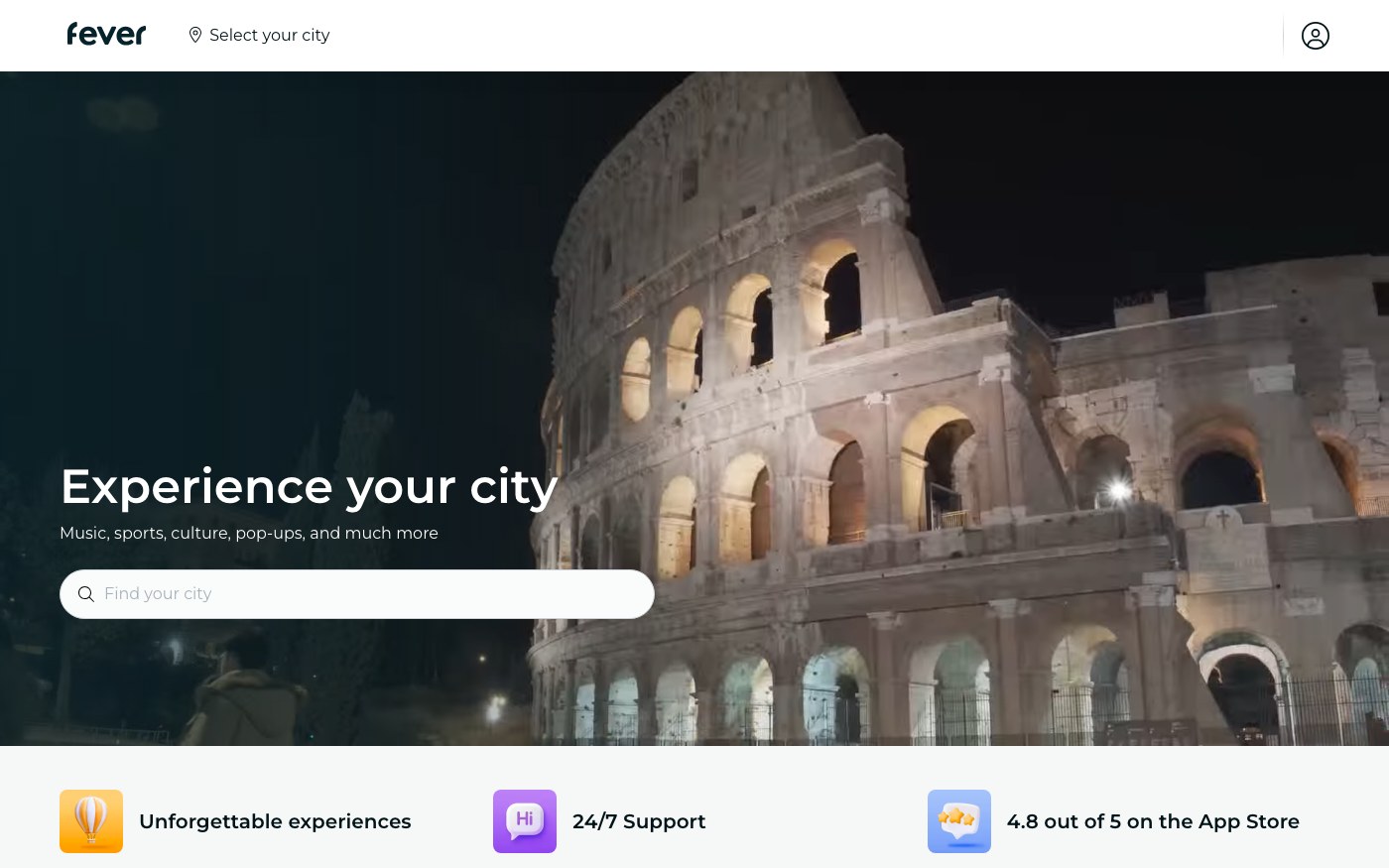
Task: Open the Select your city selector
Action: click(259, 35)
